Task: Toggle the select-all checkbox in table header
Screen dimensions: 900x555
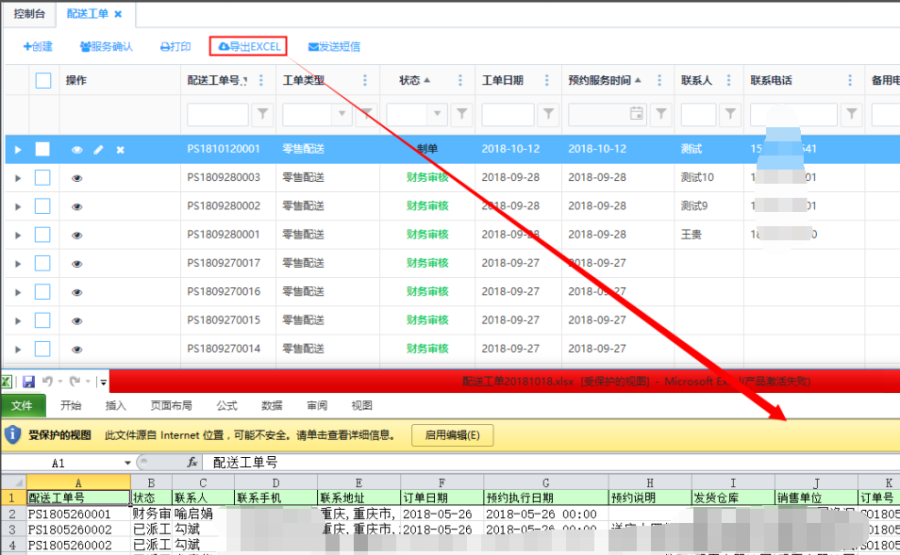Action: [x=43, y=81]
